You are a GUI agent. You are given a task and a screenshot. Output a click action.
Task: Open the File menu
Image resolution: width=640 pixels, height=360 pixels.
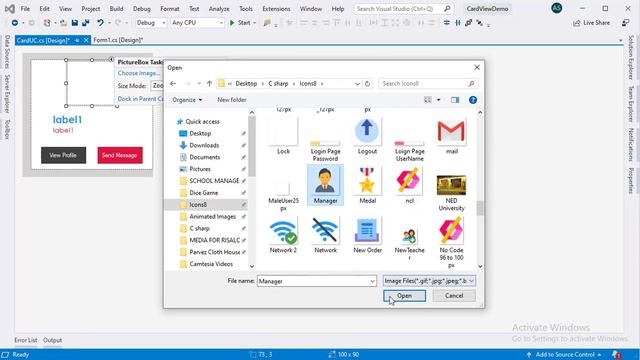[25, 9]
